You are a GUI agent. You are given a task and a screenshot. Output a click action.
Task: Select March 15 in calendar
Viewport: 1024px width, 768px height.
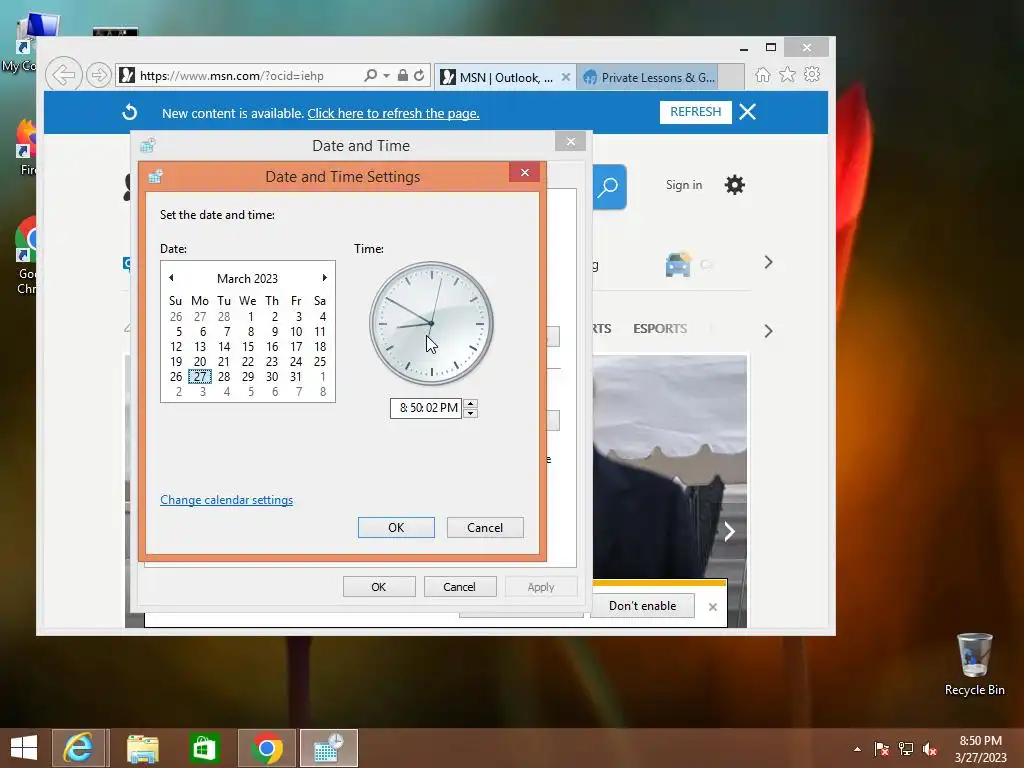248,347
